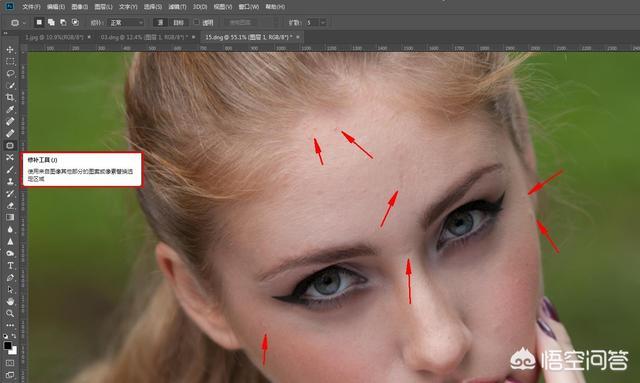This screenshot has width=640, height=383.
Task: Select the Sharpen tool triangle icon
Action: pos(10,241)
